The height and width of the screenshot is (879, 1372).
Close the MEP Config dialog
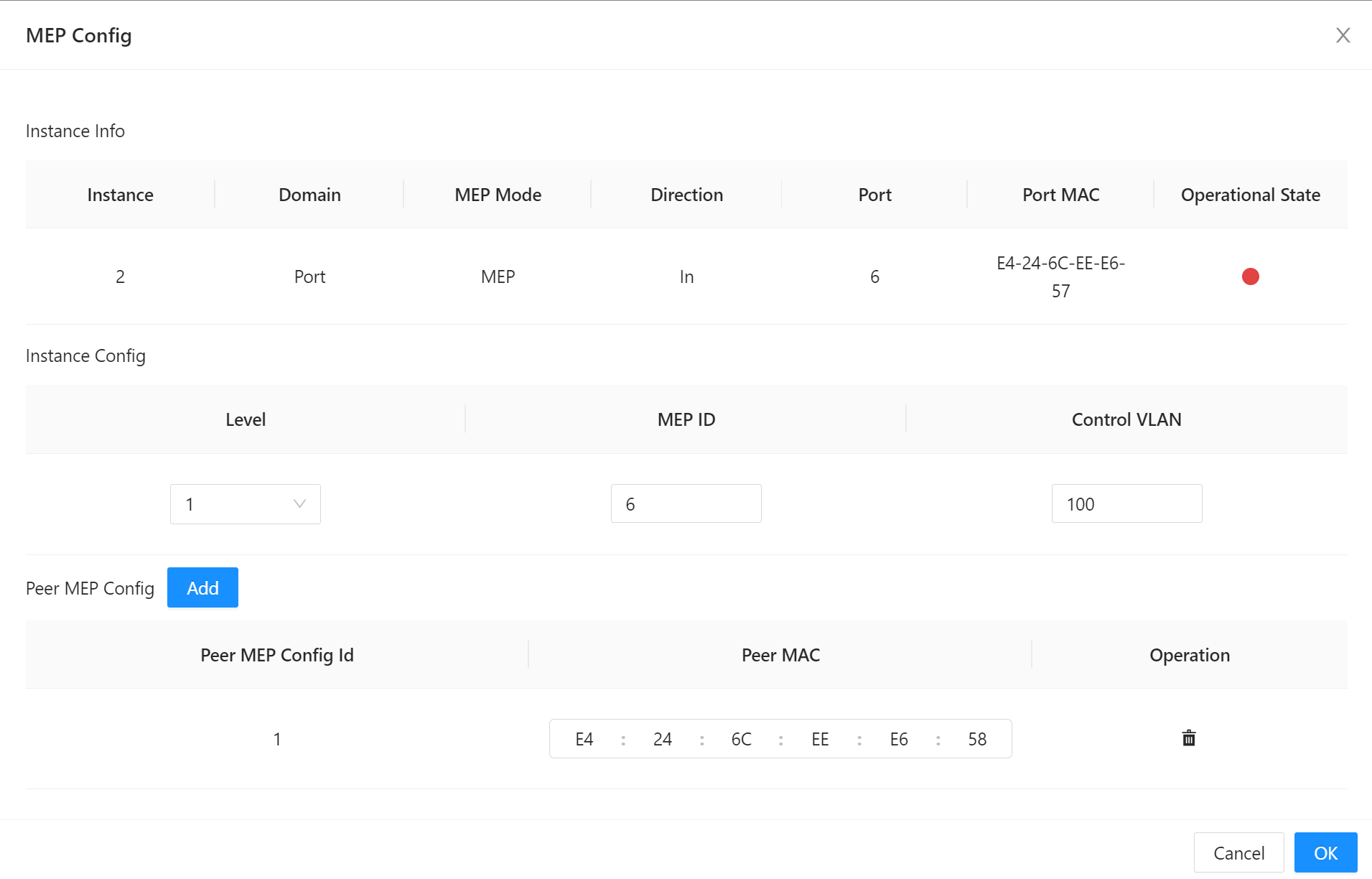(1344, 34)
